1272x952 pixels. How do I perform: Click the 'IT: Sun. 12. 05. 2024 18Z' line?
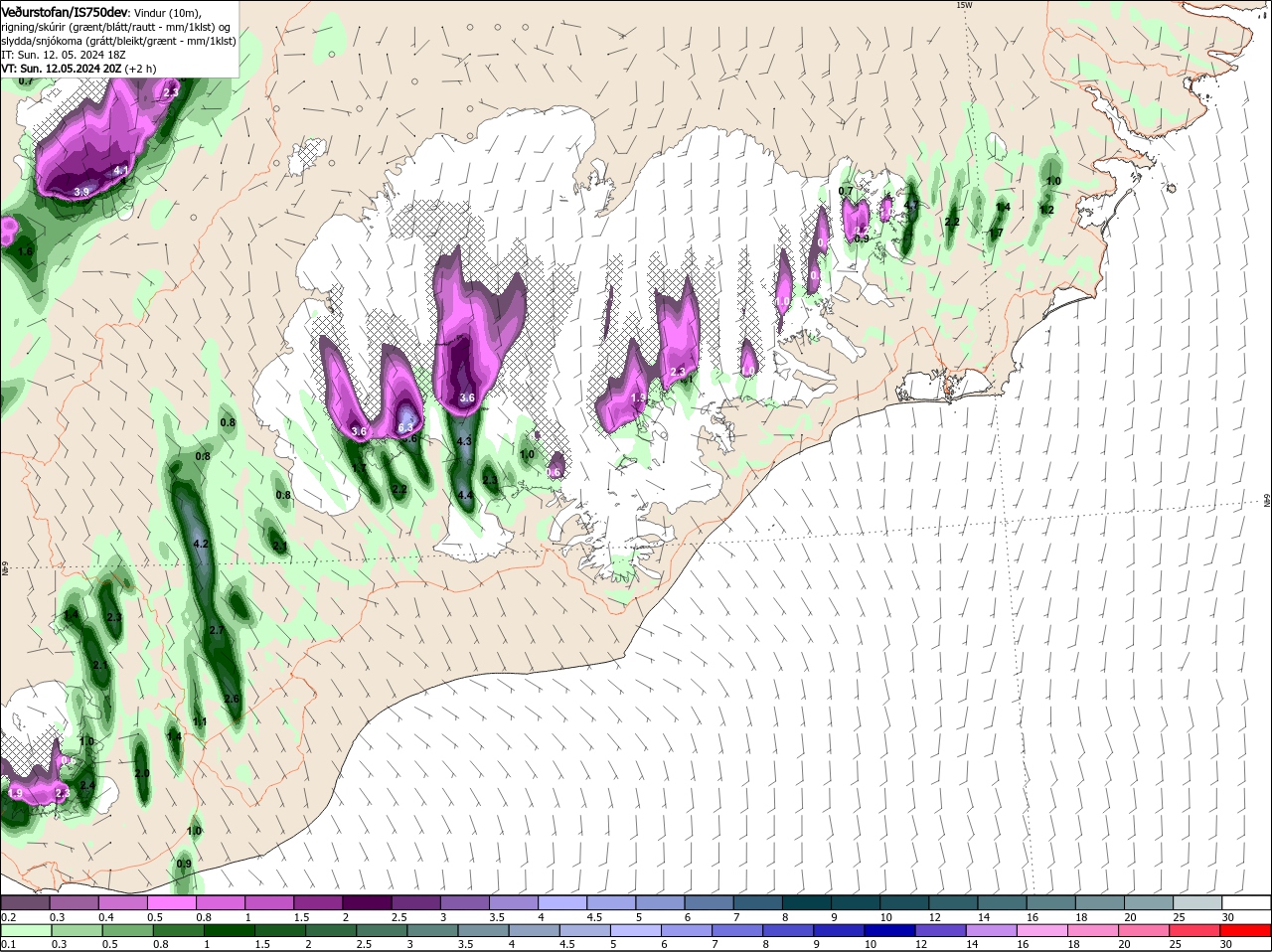(64, 55)
